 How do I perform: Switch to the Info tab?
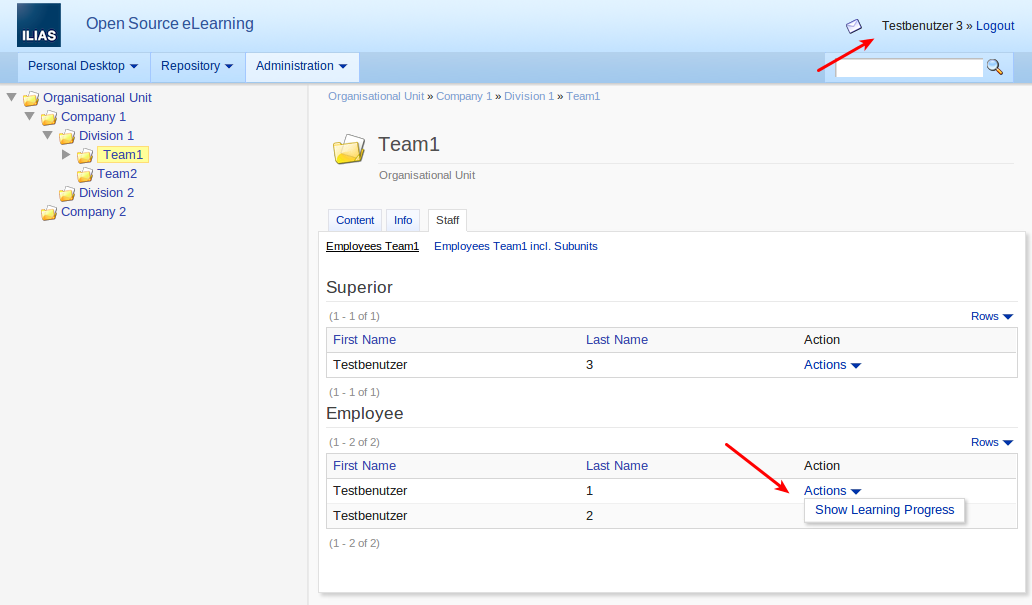pyautogui.click(x=403, y=220)
